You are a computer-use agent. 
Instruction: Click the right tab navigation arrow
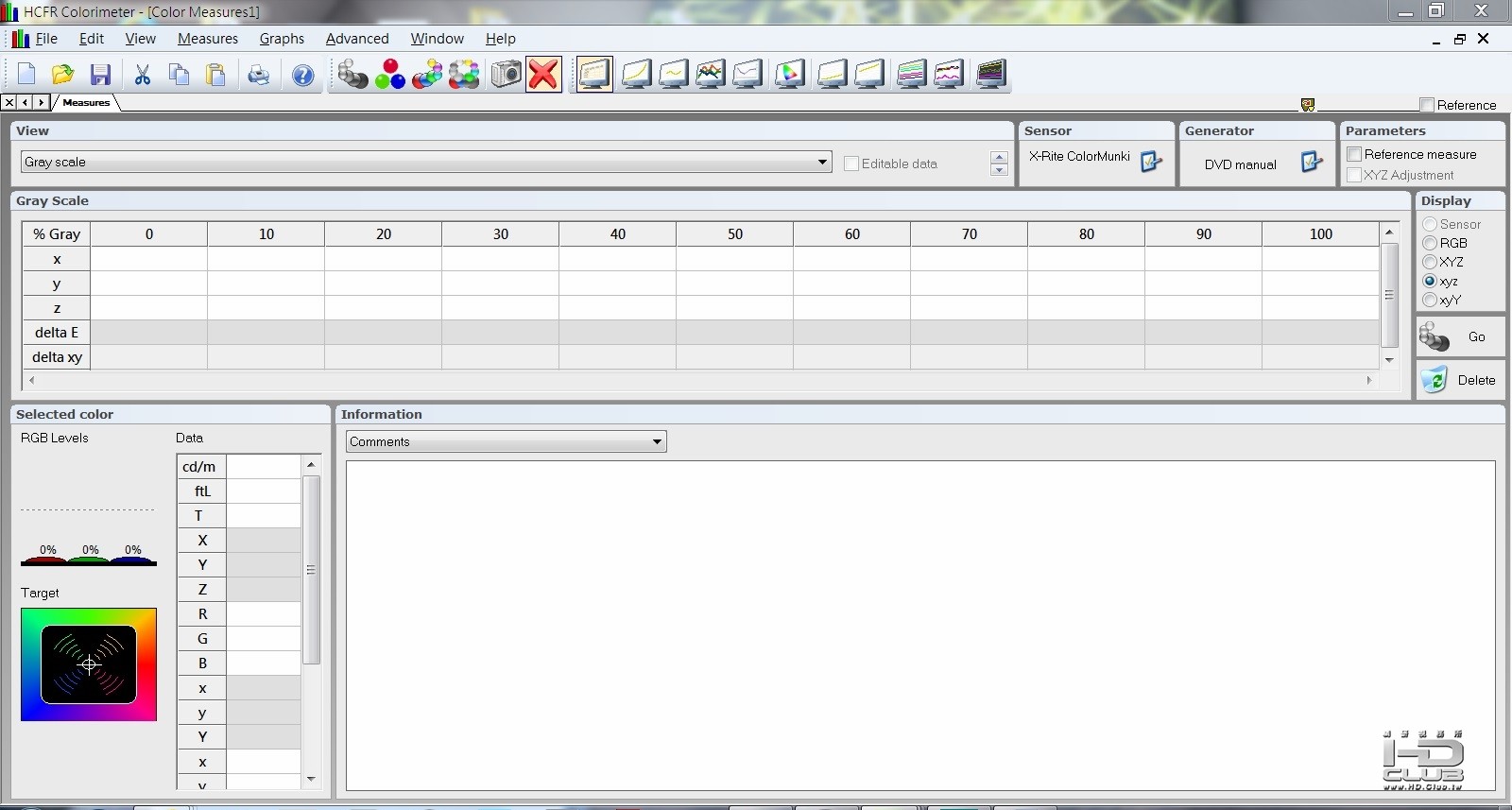41,102
